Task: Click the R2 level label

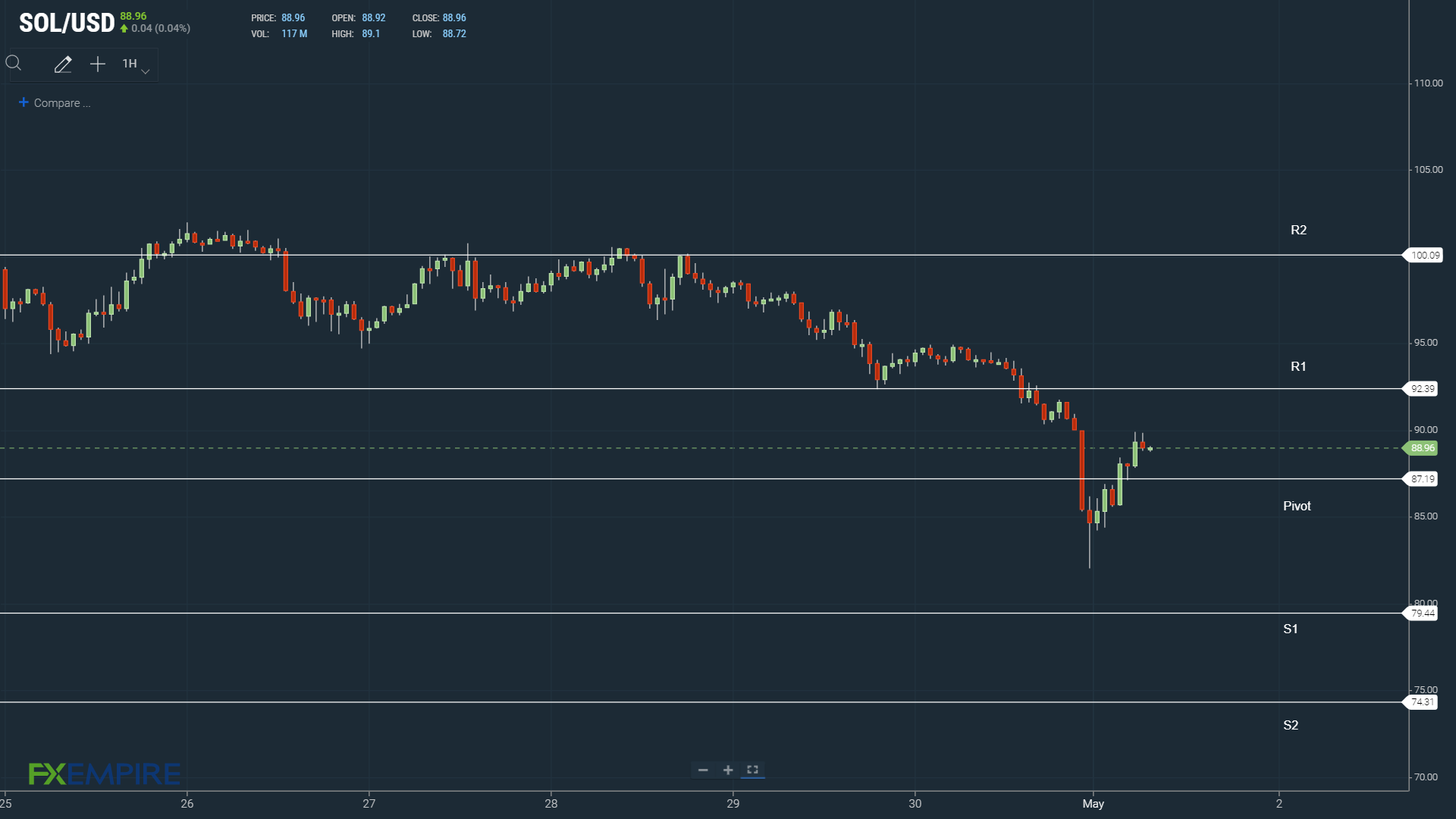Action: click(1298, 230)
